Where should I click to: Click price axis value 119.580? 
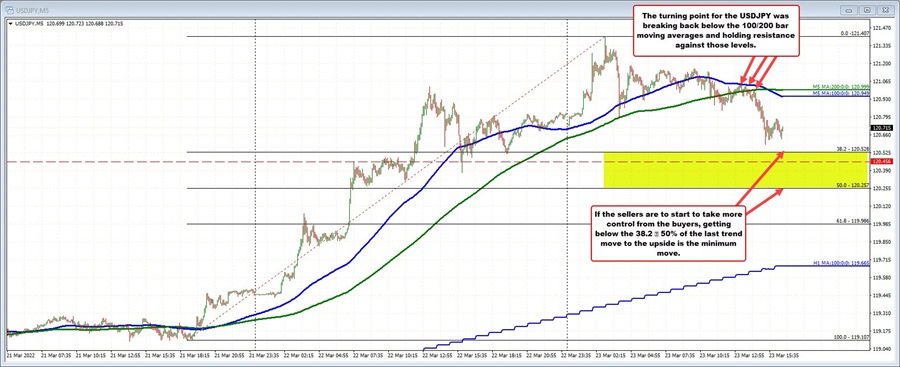pos(882,277)
